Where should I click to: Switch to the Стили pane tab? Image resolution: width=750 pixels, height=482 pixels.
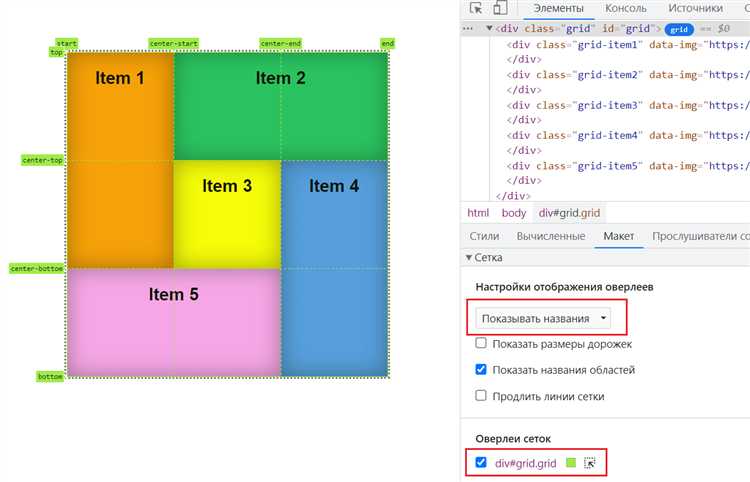click(484, 236)
